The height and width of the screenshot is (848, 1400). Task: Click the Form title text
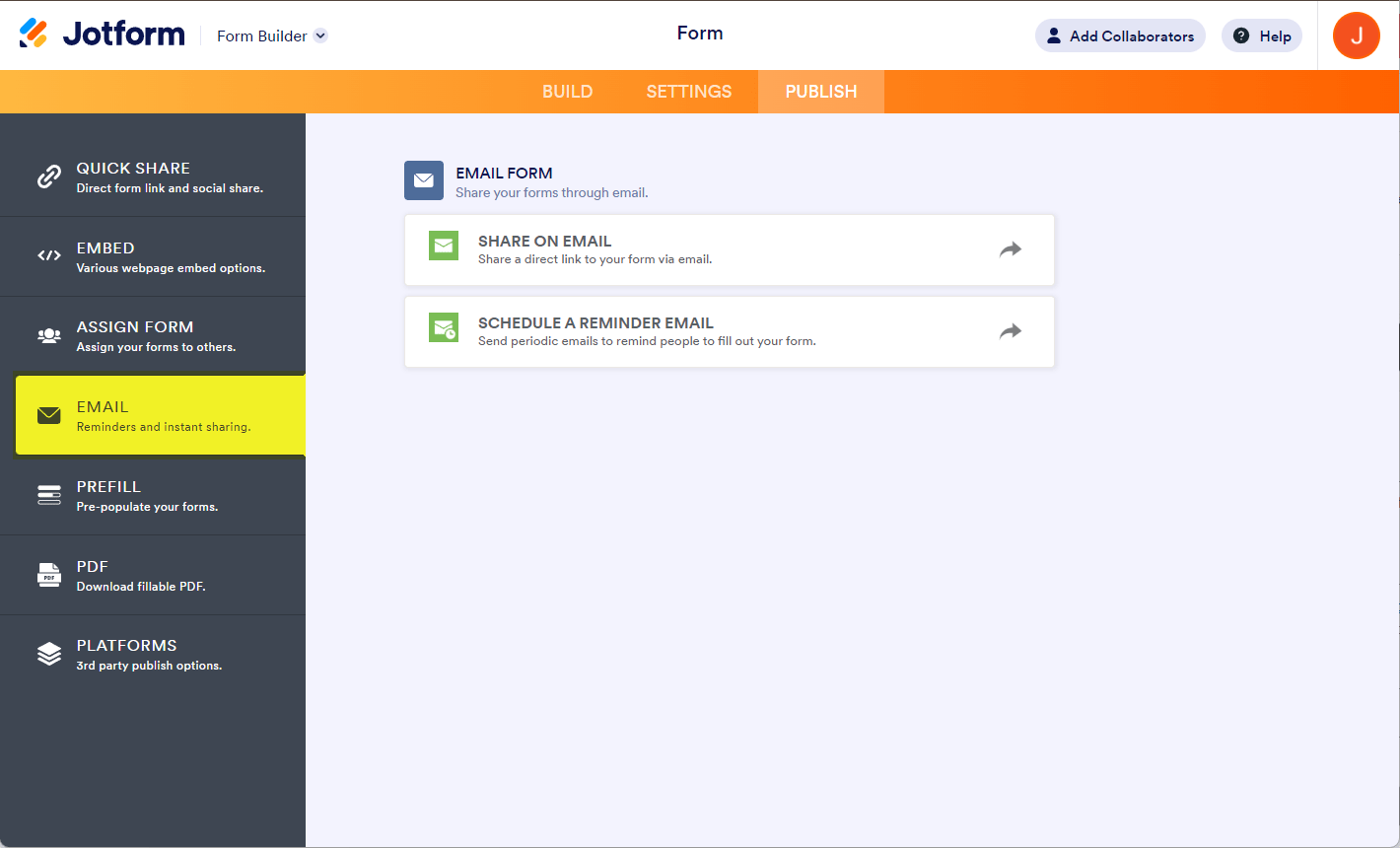700,34
